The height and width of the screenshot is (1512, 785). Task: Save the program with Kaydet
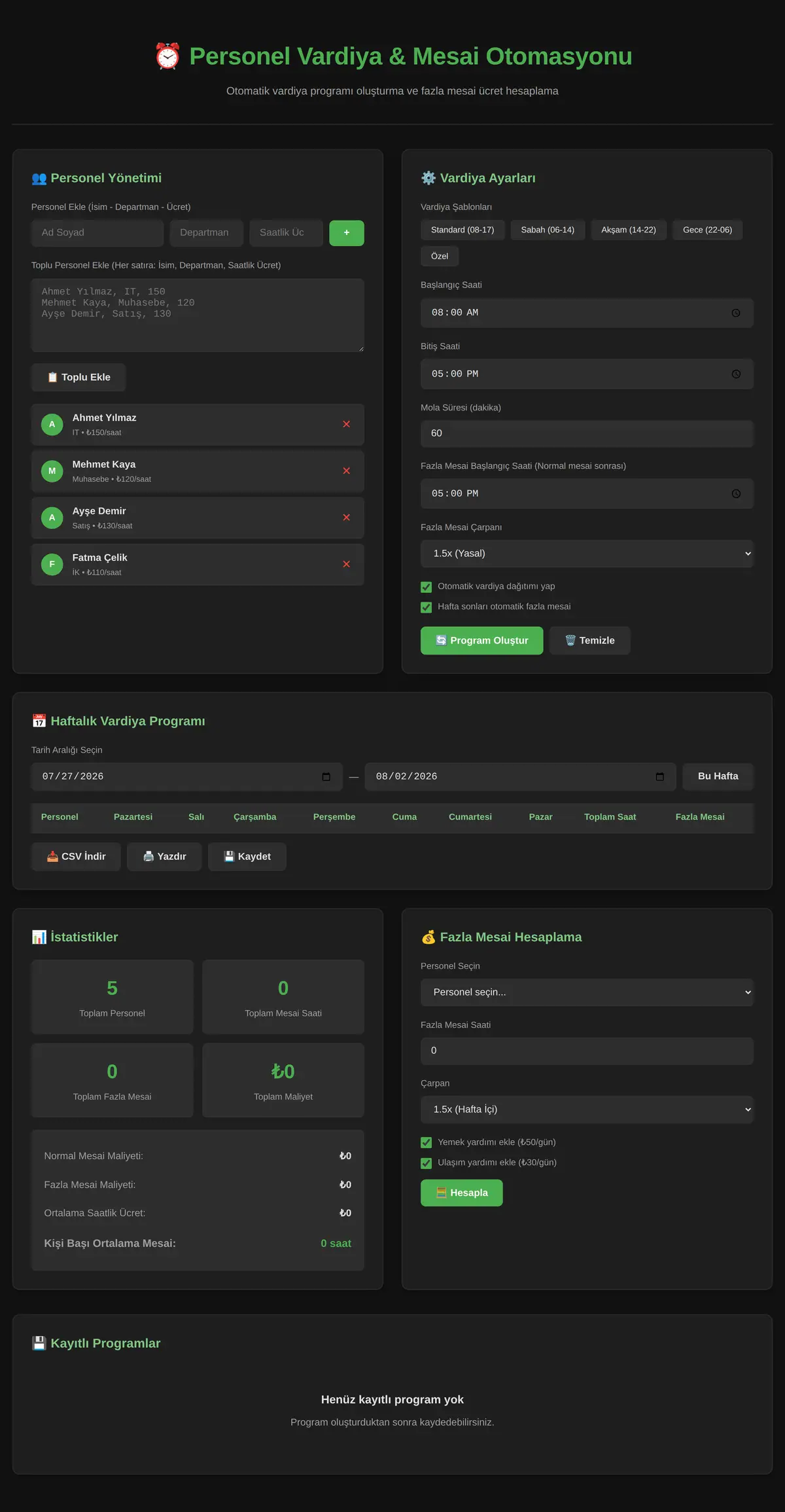coord(247,857)
